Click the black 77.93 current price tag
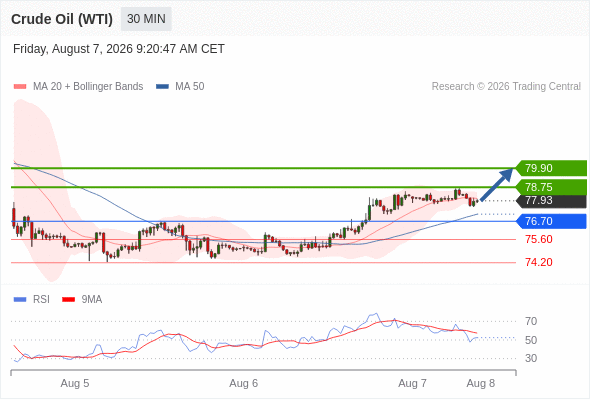 tap(551, 201)
